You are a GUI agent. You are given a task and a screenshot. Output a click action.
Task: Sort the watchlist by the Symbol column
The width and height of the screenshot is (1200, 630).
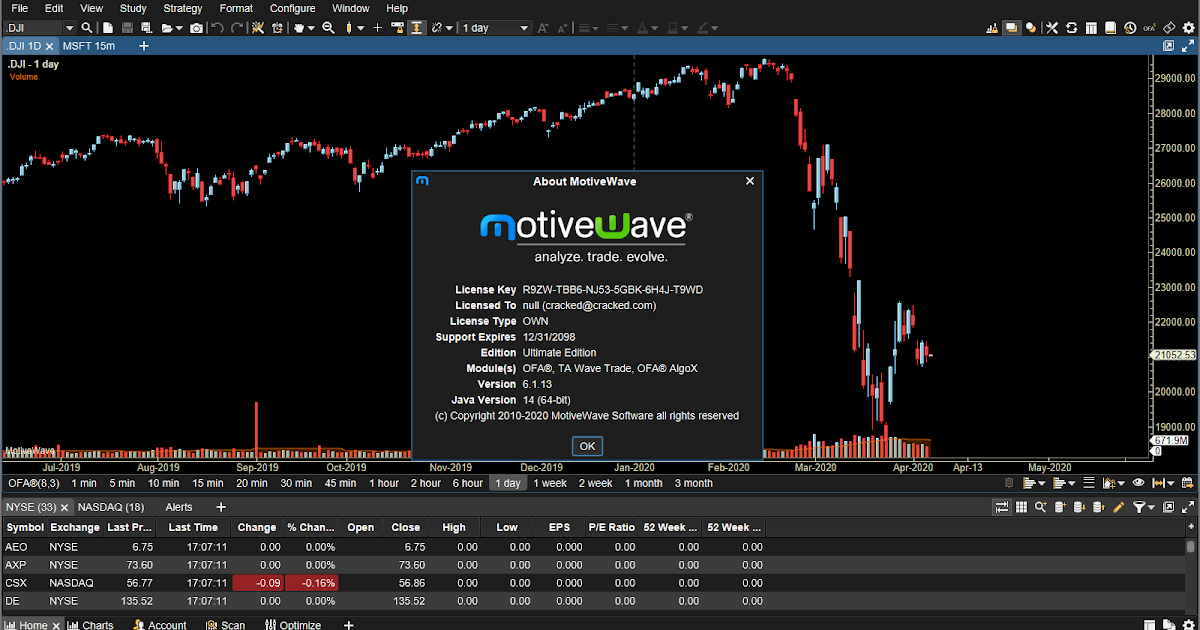point(24,527)
